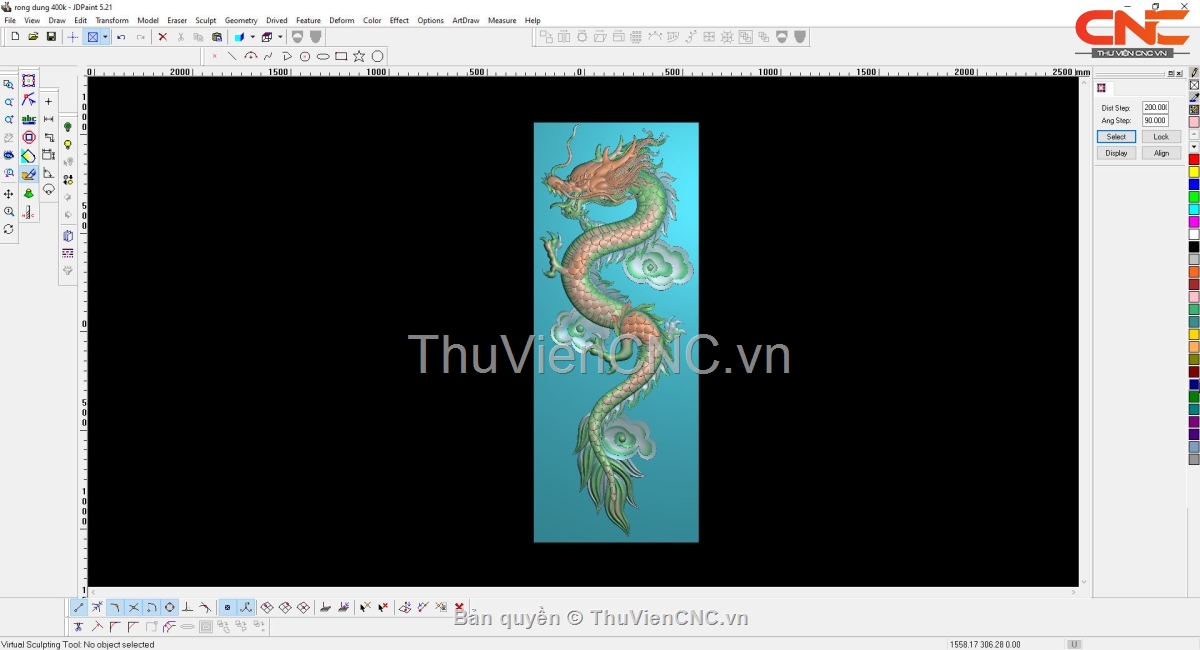
Task: Expand the boxed-X view mode dropdown arrow
Action: (105, 37)
